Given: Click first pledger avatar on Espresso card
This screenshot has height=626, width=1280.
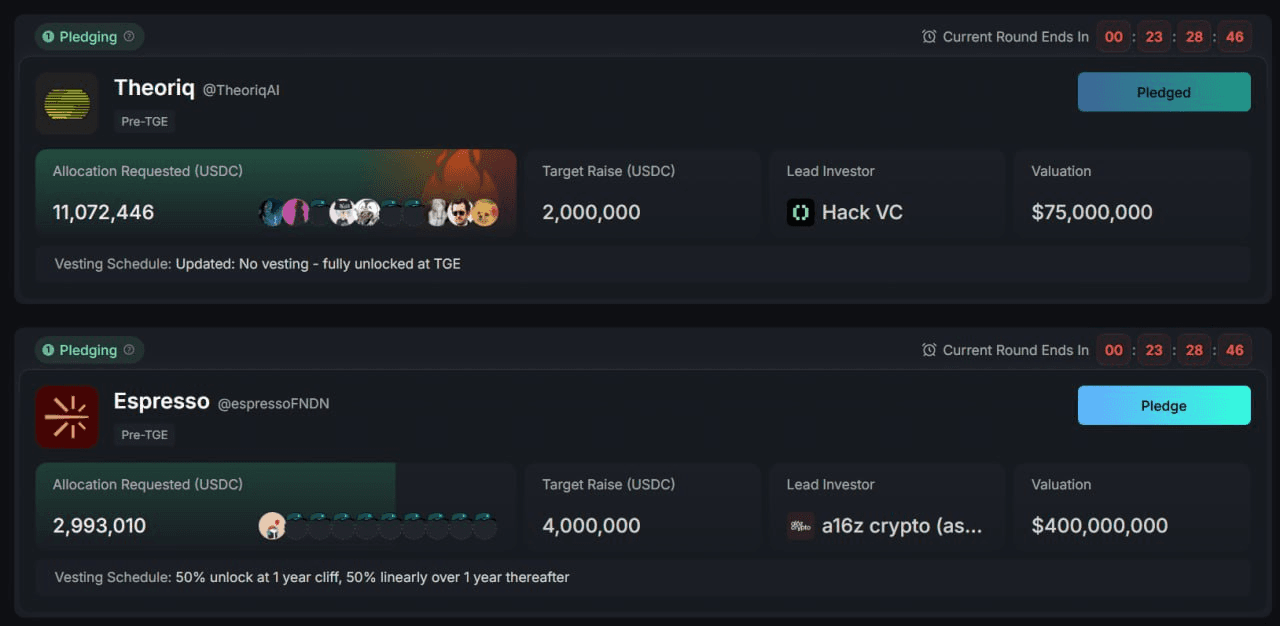Looking at the screenshot, I should pos(272,526).
